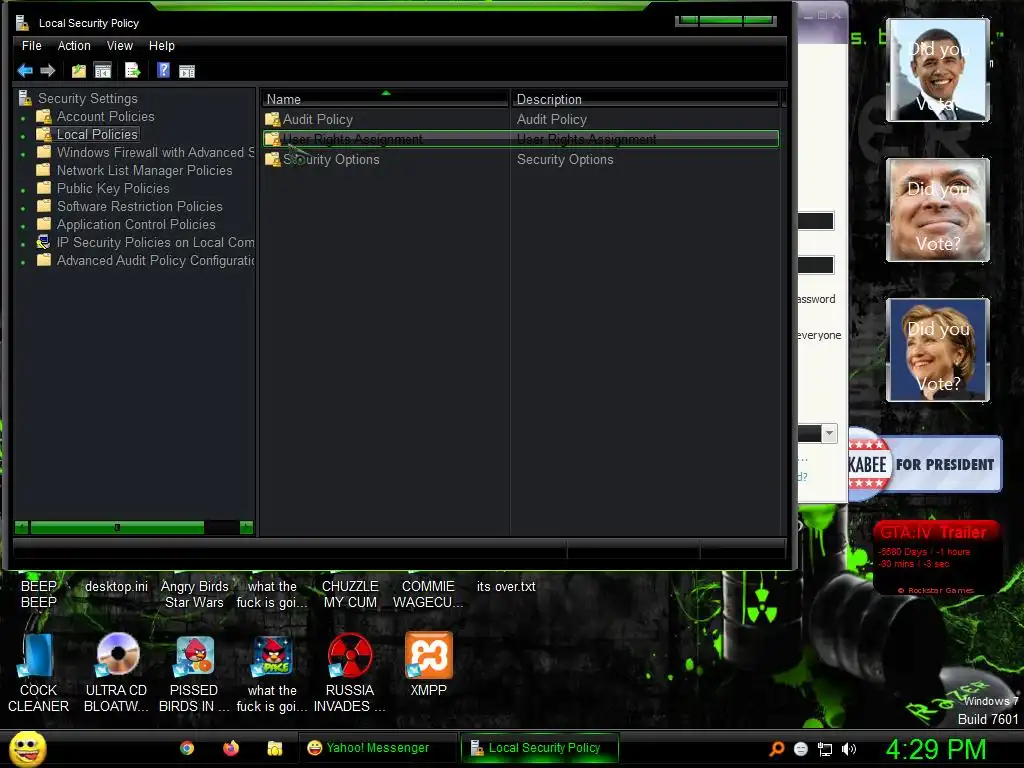Open the PISSED BIRDS IN... desktop shortcut
The image size is (1024, 768).
pos(194,673)
